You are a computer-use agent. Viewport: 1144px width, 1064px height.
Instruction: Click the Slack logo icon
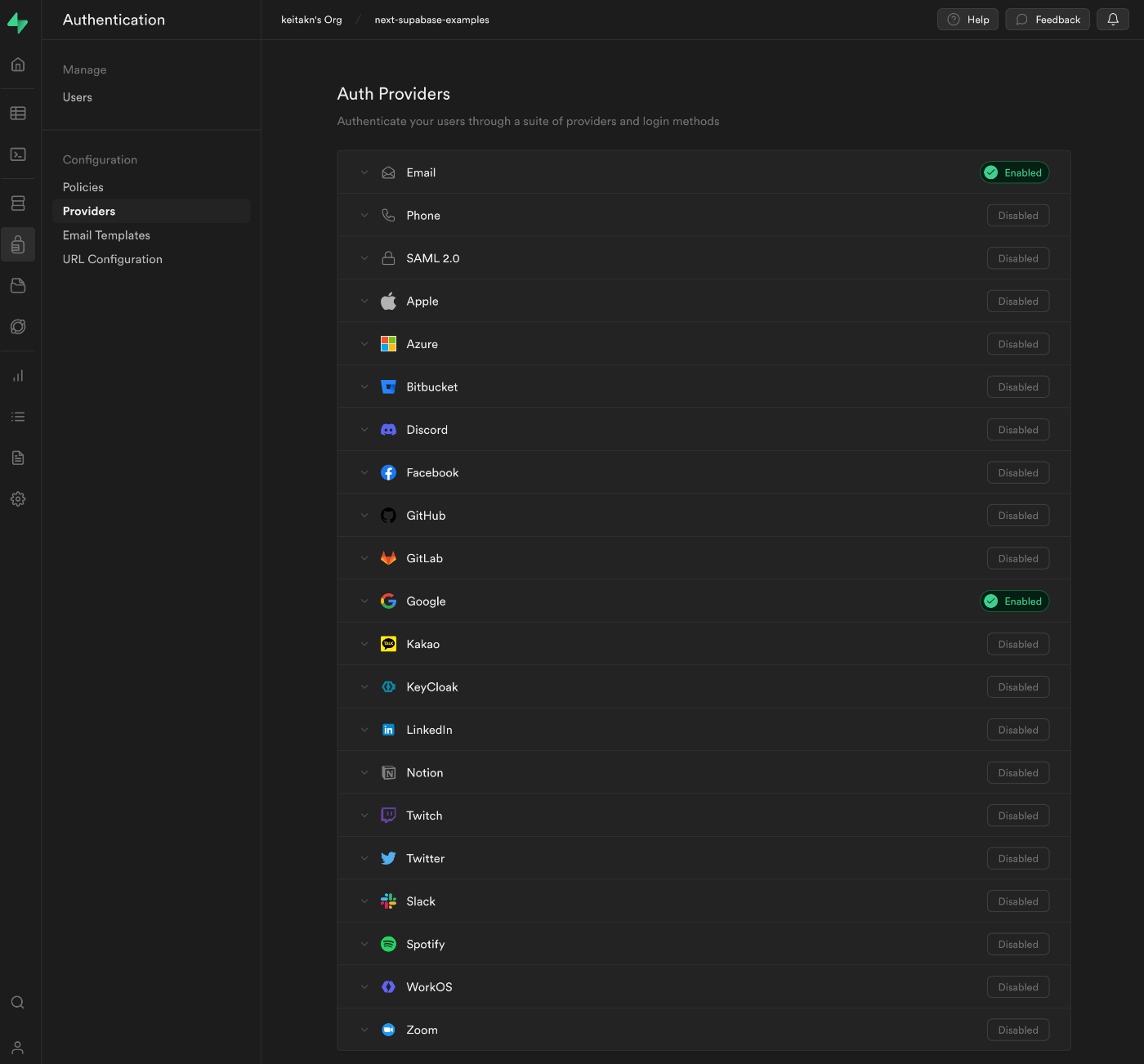[x=389, y=901]
